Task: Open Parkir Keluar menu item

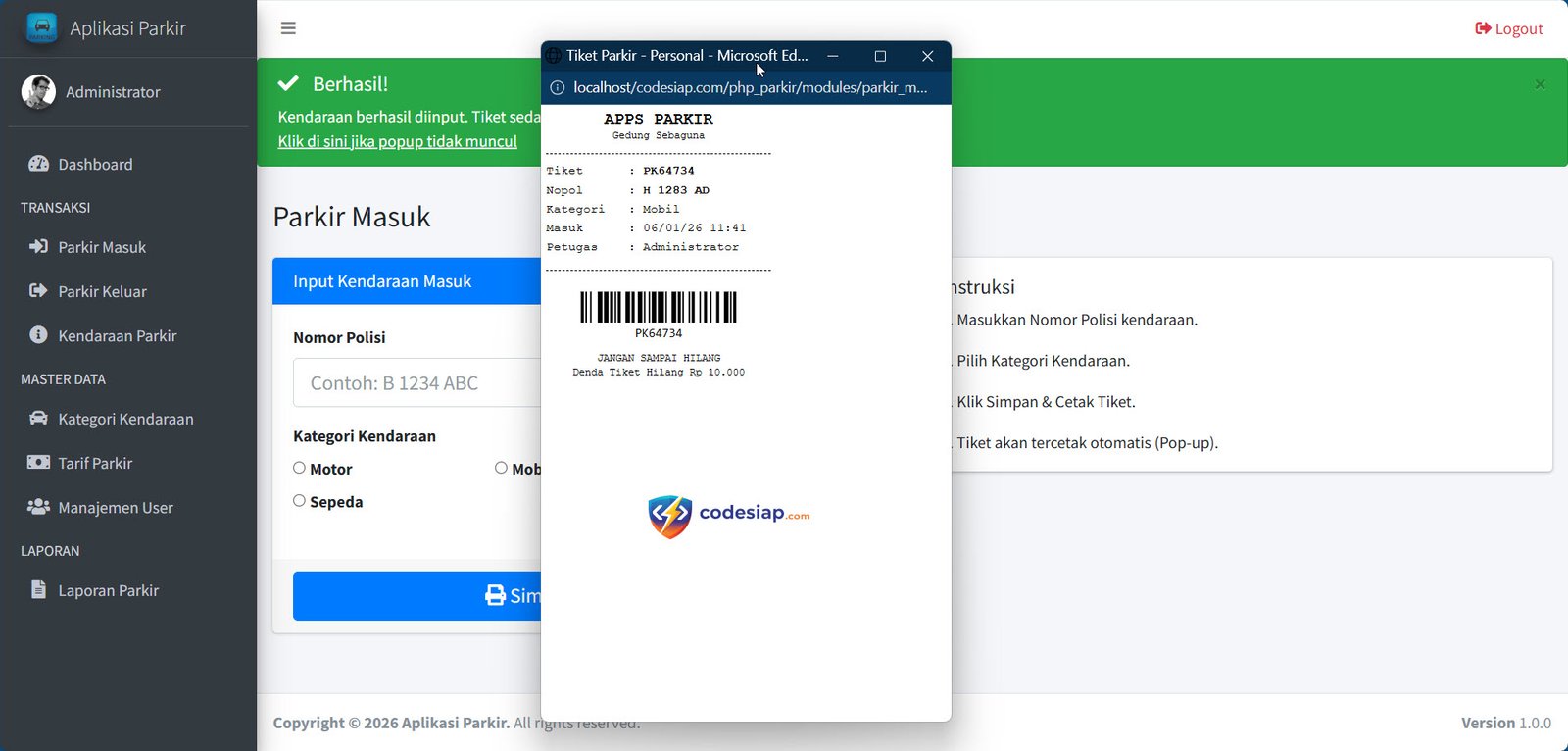Action: (128, 291)
